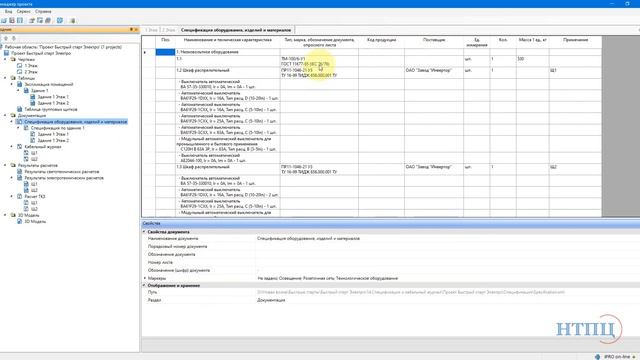
Task: Collapse the '3D Модель' folder
Action: [5, 215]
